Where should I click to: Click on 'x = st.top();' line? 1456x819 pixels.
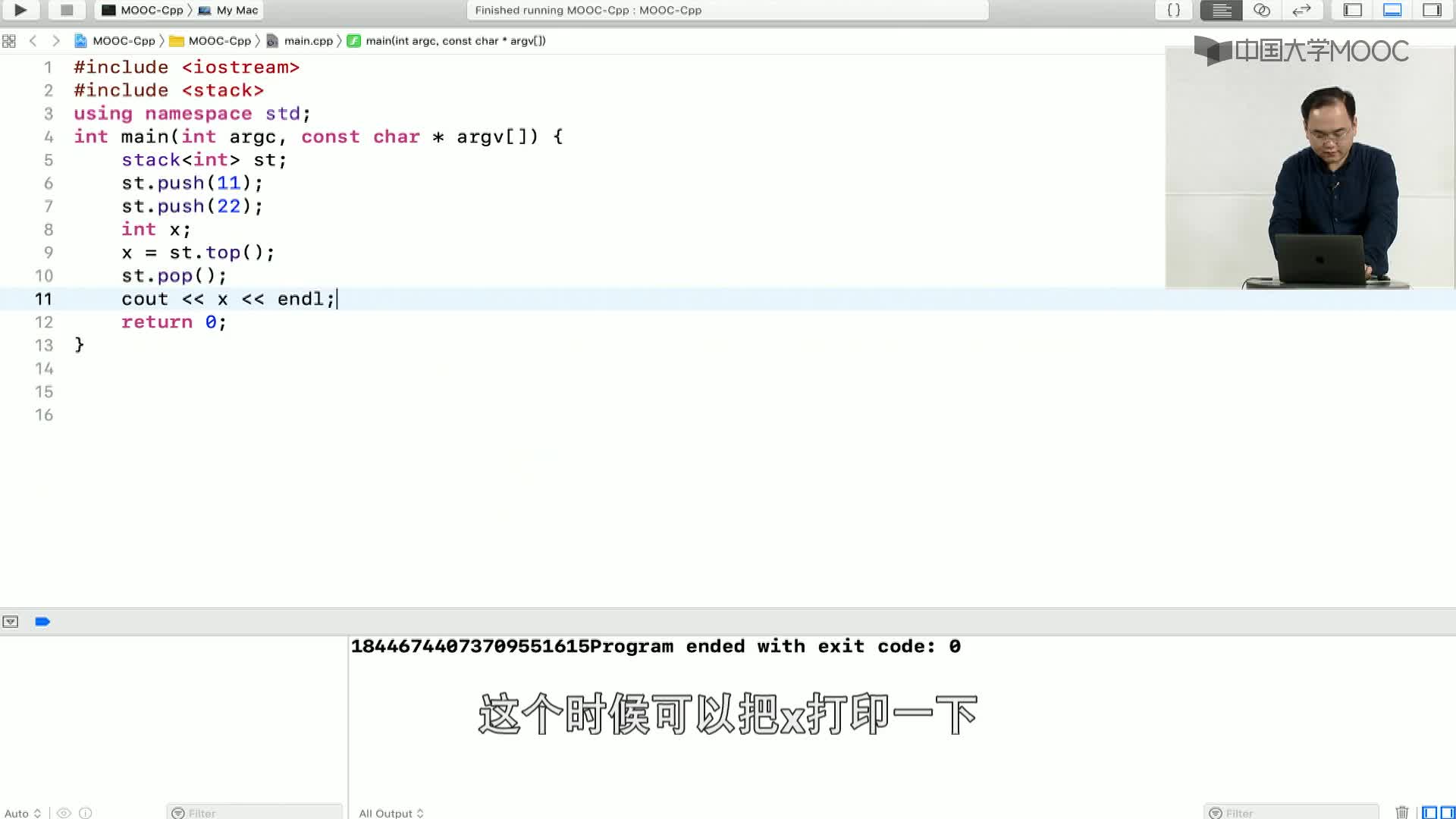(x=198, y=253)
